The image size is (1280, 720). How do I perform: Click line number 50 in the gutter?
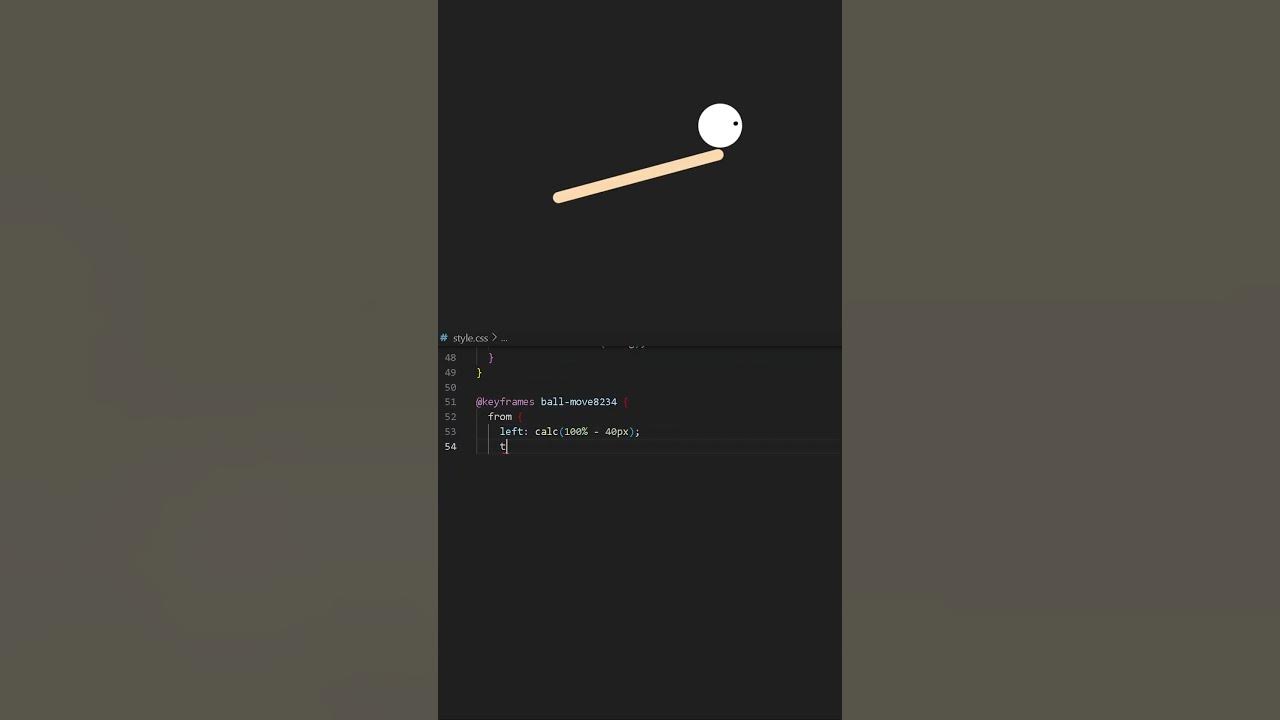450,387
